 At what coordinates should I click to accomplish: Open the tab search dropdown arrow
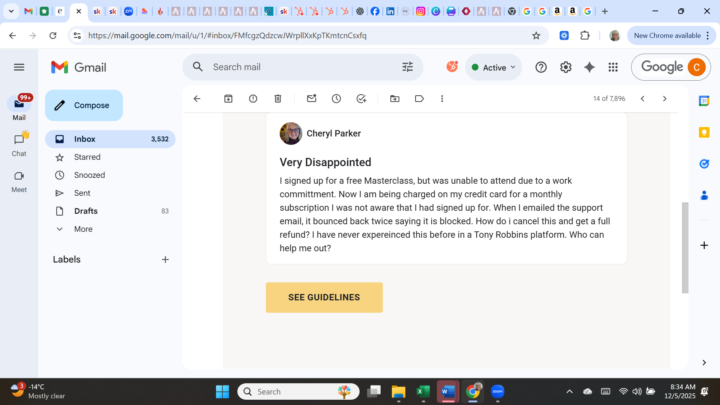pyautogui.click(x=11, y=11)
